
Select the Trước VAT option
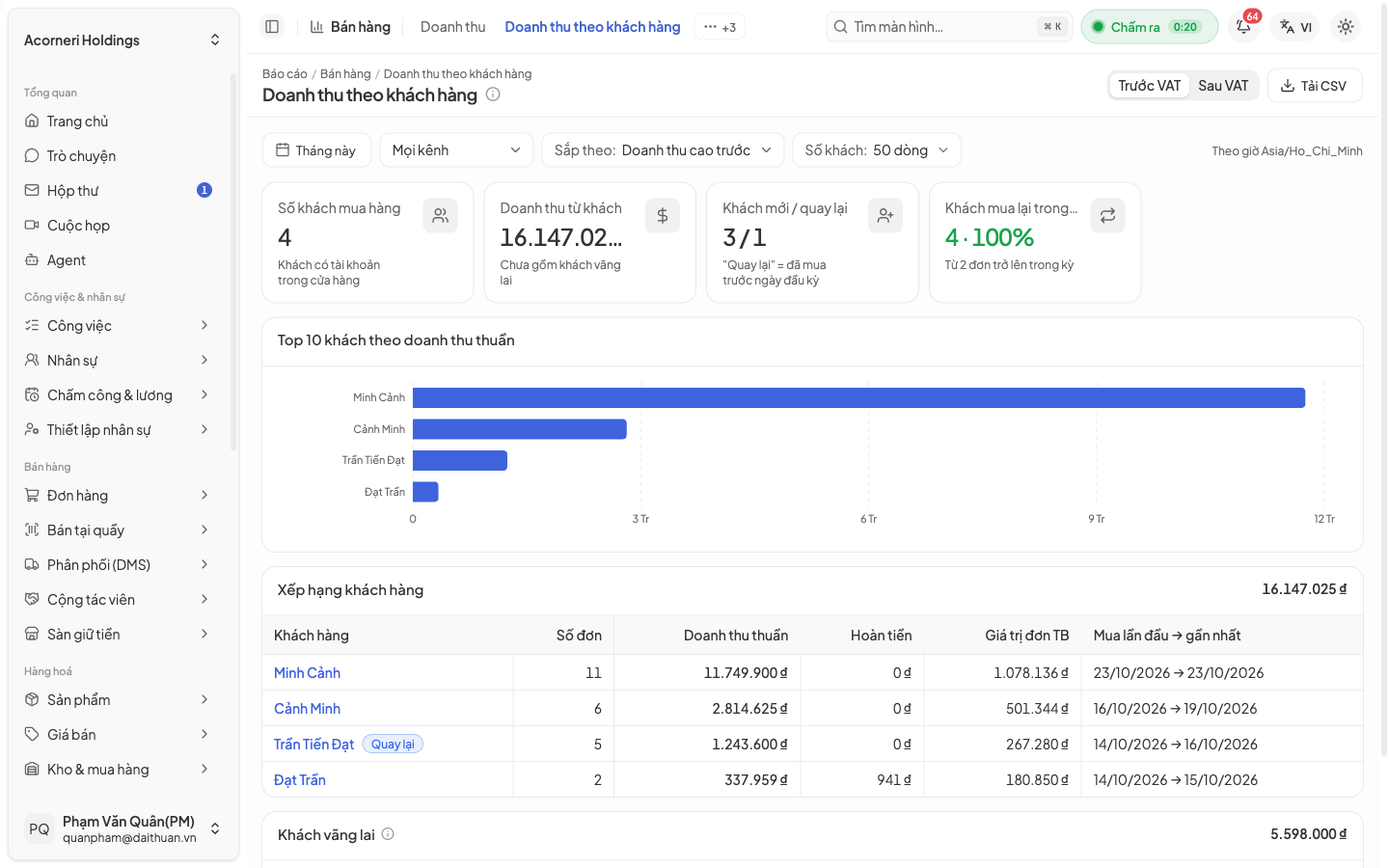(x=1149, y=86)
